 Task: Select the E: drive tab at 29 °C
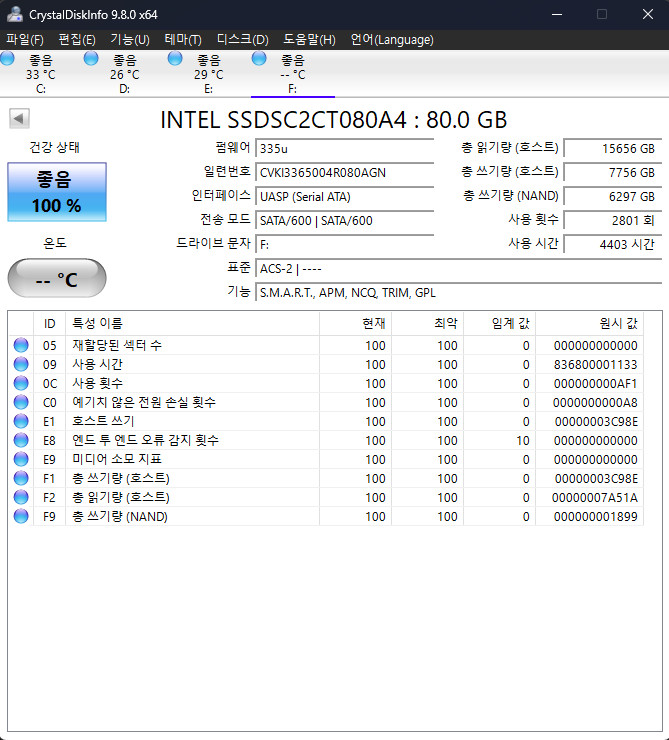pos(209,74)
